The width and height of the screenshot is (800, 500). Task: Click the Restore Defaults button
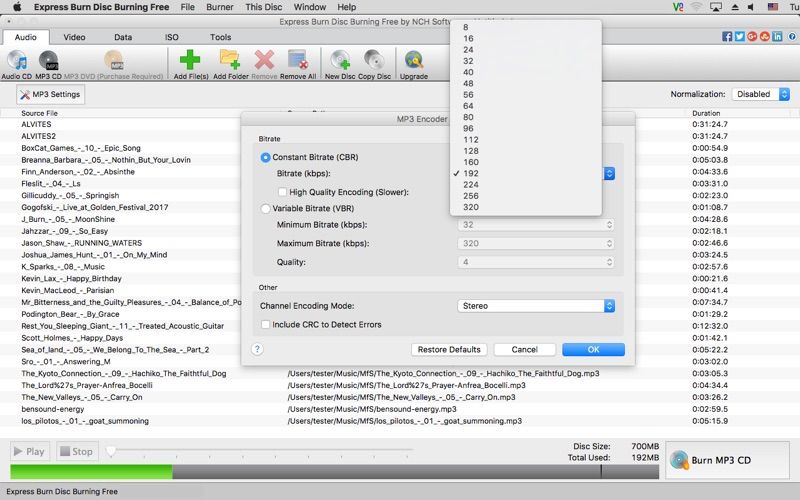(x=449, y=349)
